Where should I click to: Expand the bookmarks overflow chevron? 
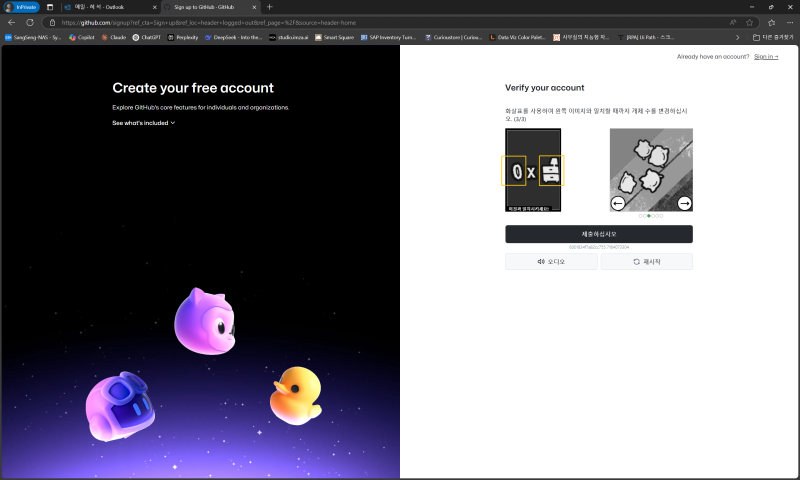pyautogui.click(x=737, y=37)
